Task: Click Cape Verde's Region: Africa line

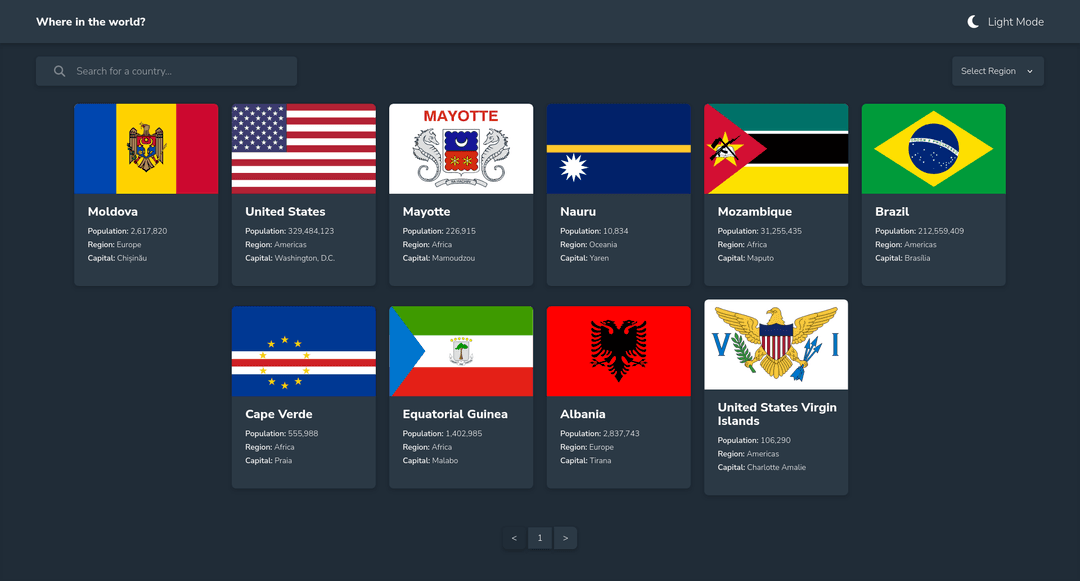Action: pyautogui.click(x=270, y=447)
